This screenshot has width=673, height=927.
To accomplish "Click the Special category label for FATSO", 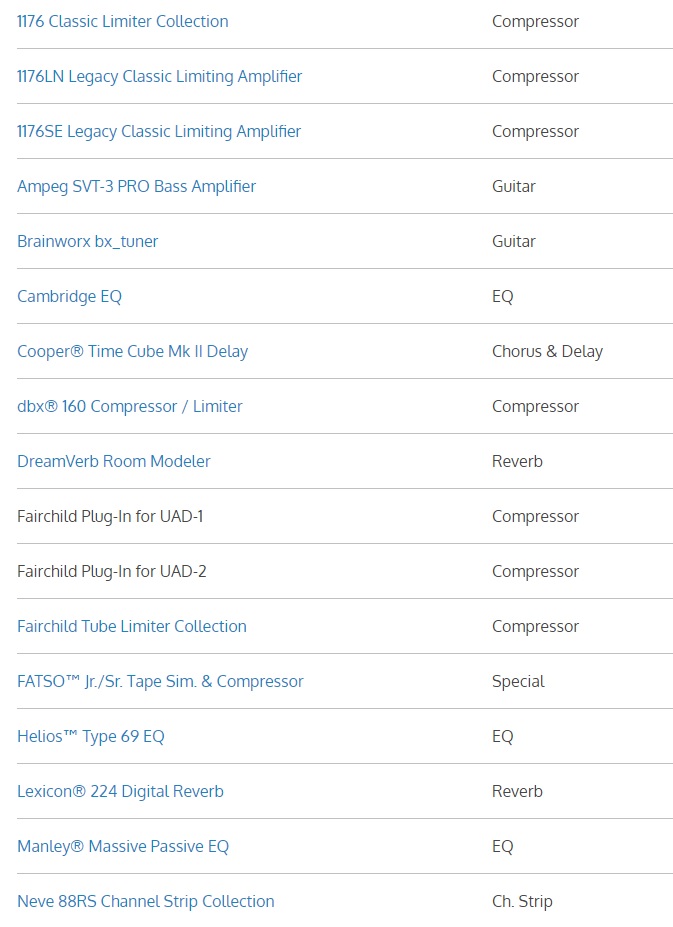I will (x=518, y=681).
